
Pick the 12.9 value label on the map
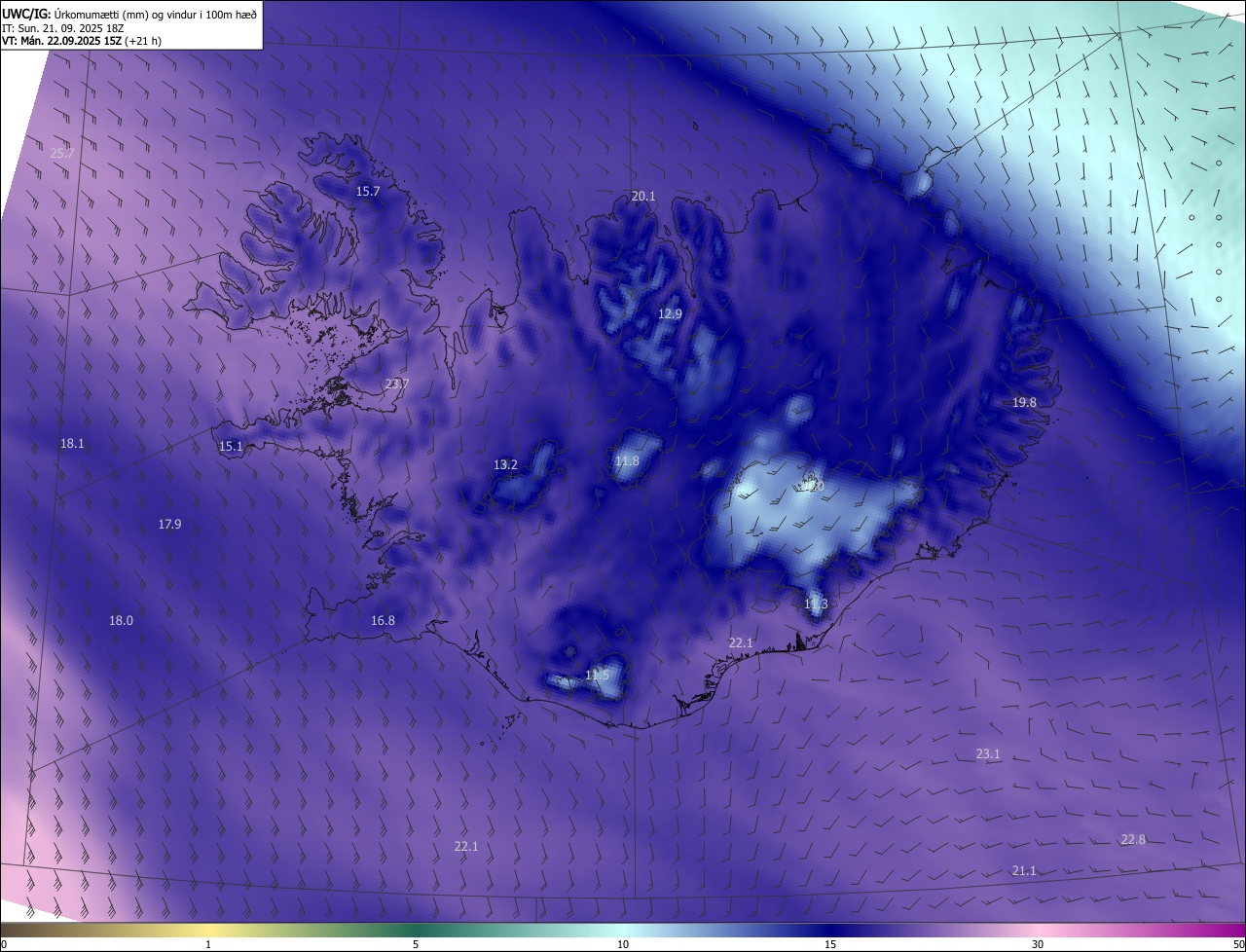tap(671, 314)
